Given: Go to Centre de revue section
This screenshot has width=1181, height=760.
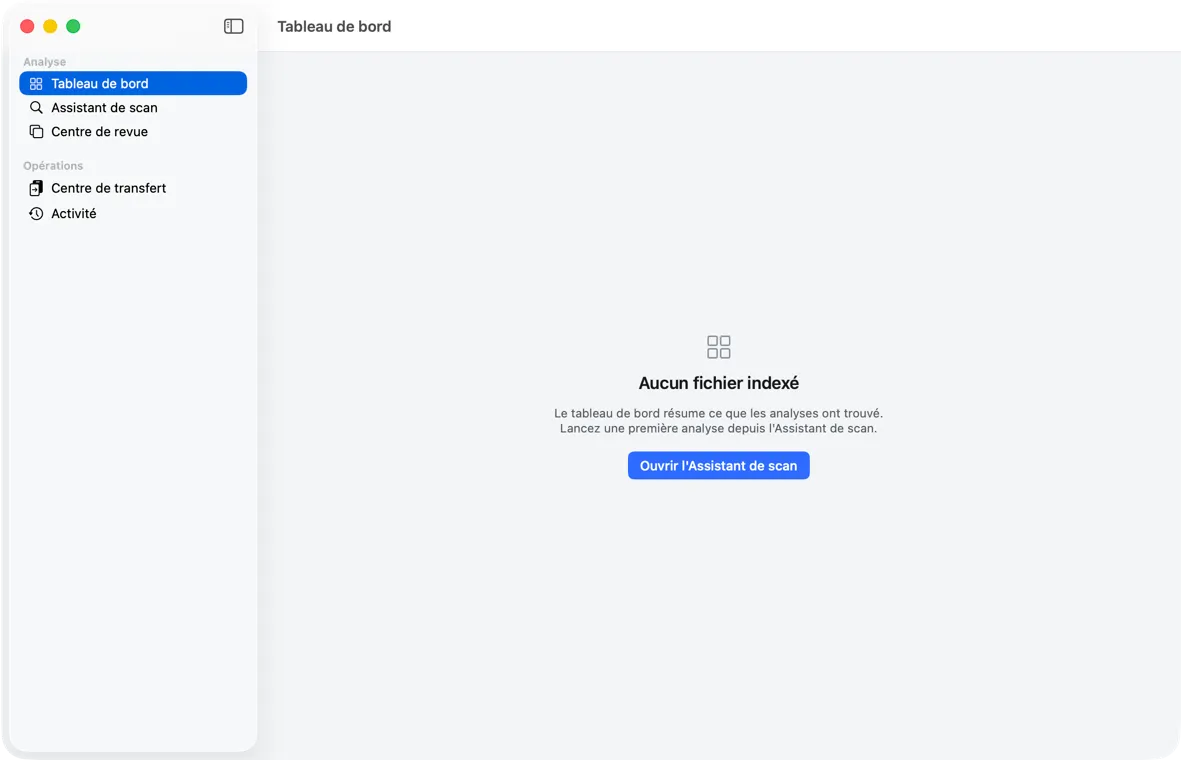Looking at the screenshot, I should 133,132.
